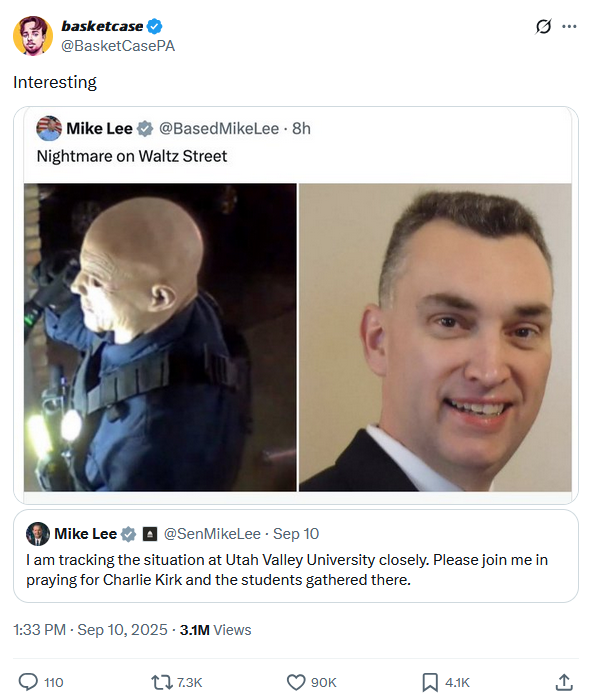Open the share upload icon
Image resolution: width=592 pixels, height=699 pixels.
coord(564,682)
